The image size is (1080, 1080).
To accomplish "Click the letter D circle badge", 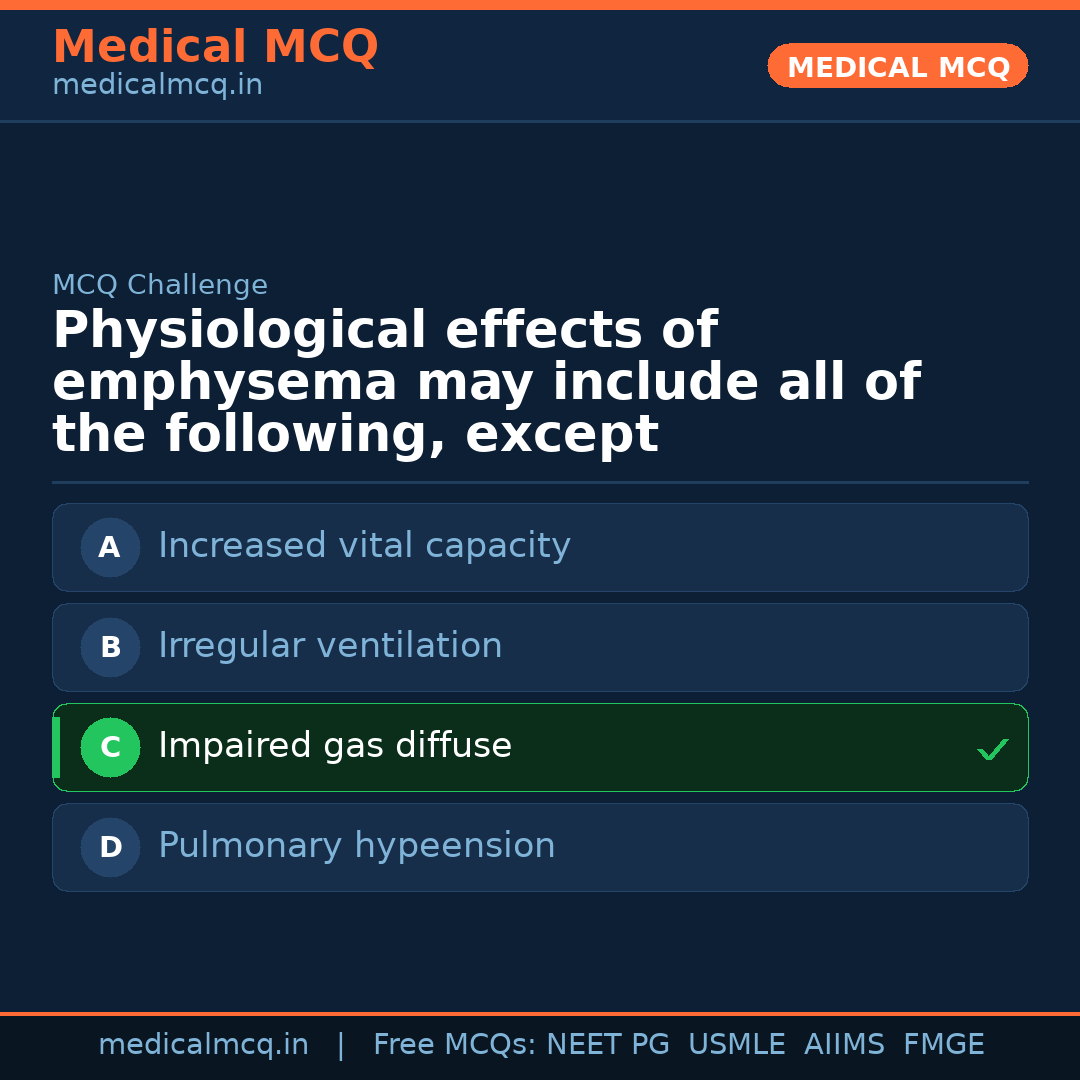I will pos(110,847).
